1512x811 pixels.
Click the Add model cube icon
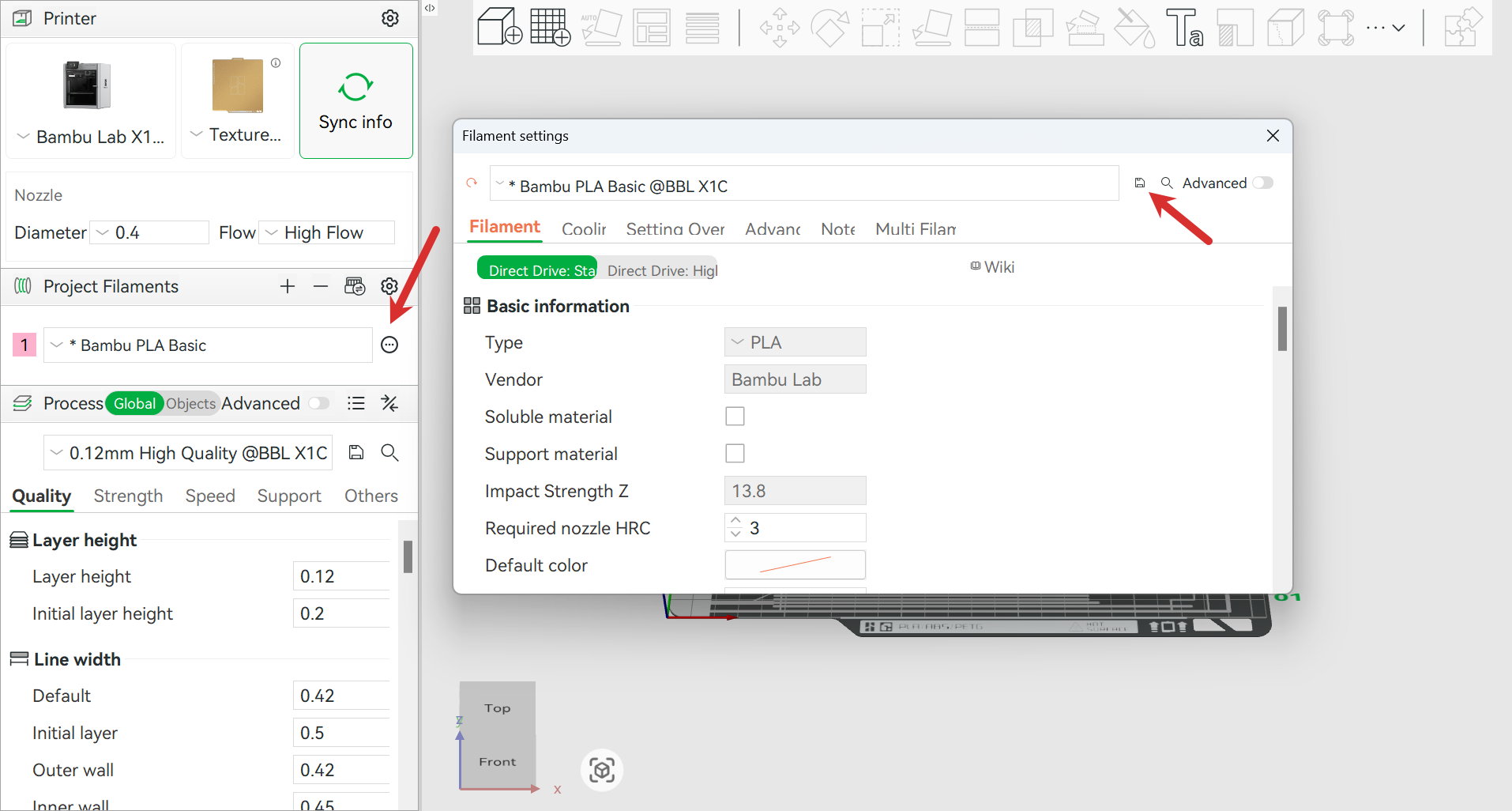coord(500,27)
